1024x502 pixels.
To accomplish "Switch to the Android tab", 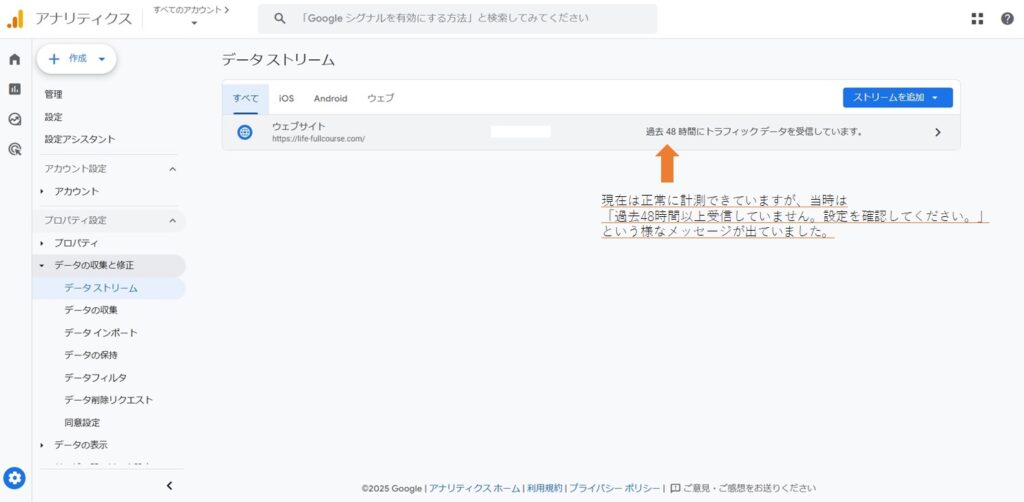I will [x=330, y=98].
